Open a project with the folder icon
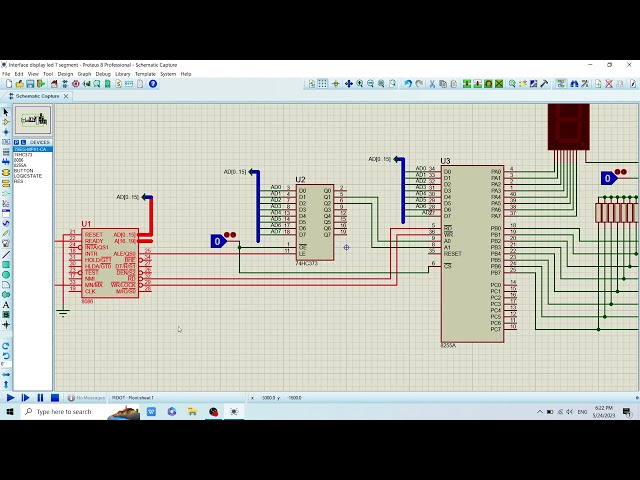Viewport: 640px width, 480px height. click(x=19, y=84)
